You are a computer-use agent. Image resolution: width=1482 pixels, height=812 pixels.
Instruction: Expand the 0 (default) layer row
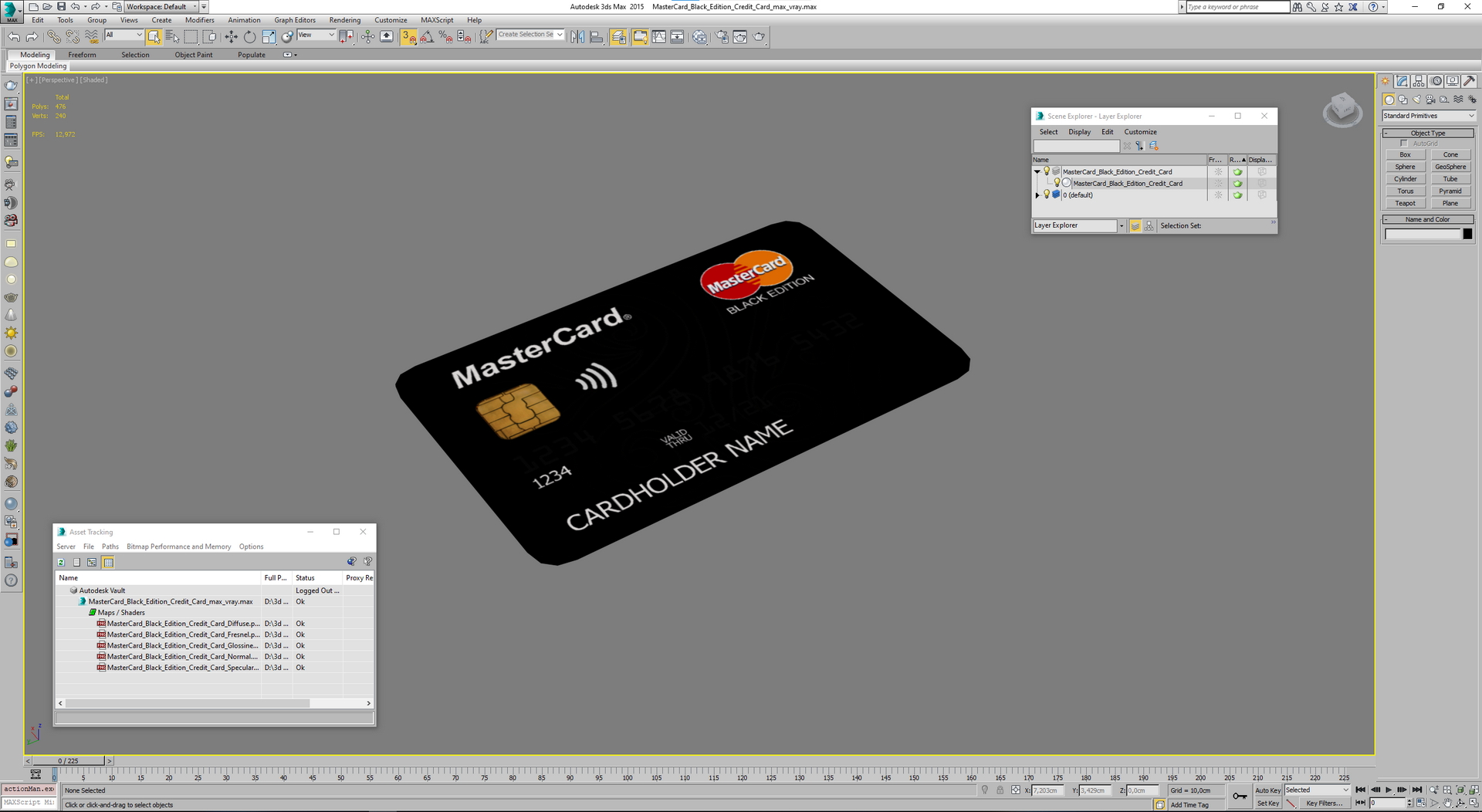1037,195
